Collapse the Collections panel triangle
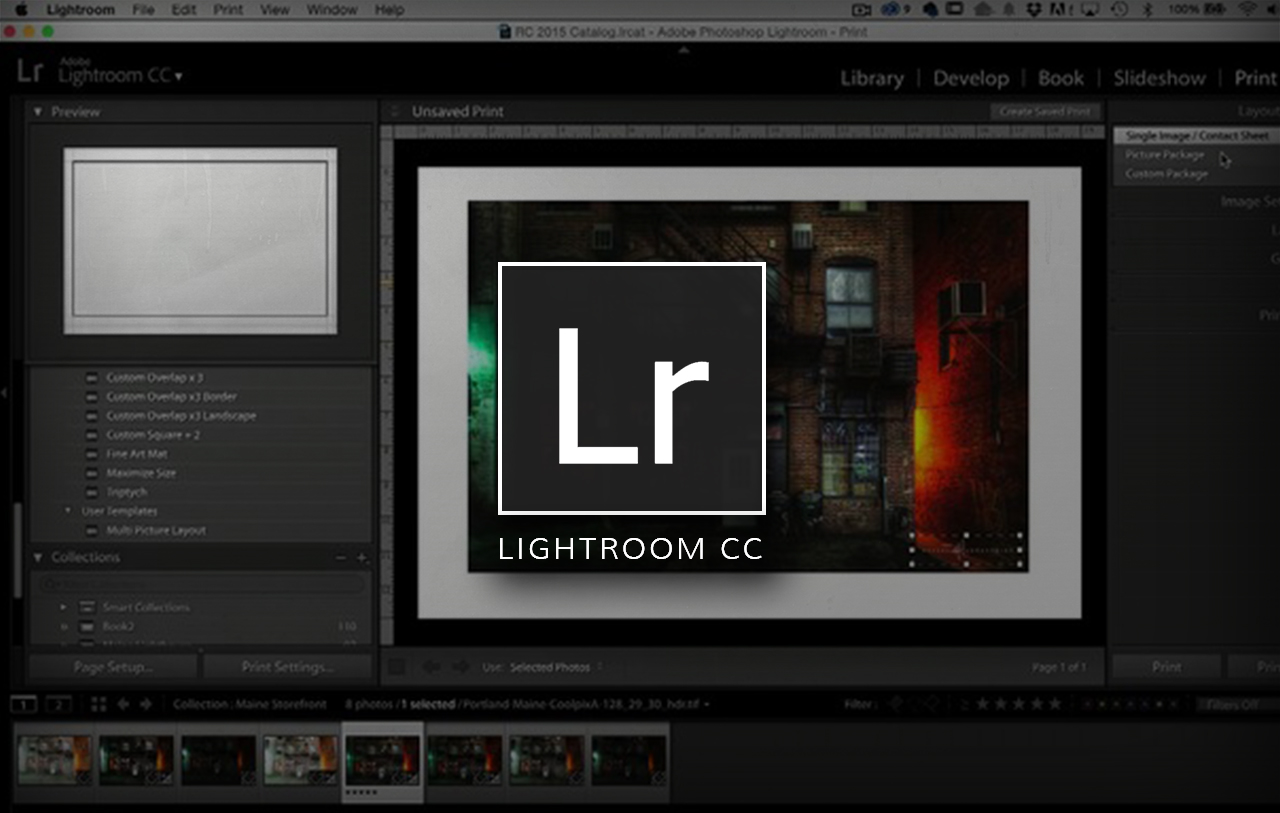The image size is (1280, 813). (x=38, y=558)
